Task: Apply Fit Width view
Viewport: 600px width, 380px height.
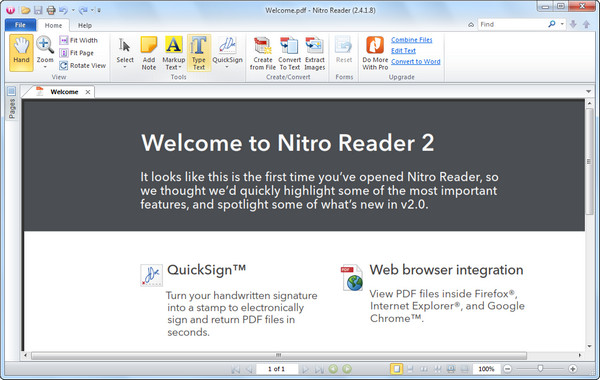Action: [x=79, y=40]
